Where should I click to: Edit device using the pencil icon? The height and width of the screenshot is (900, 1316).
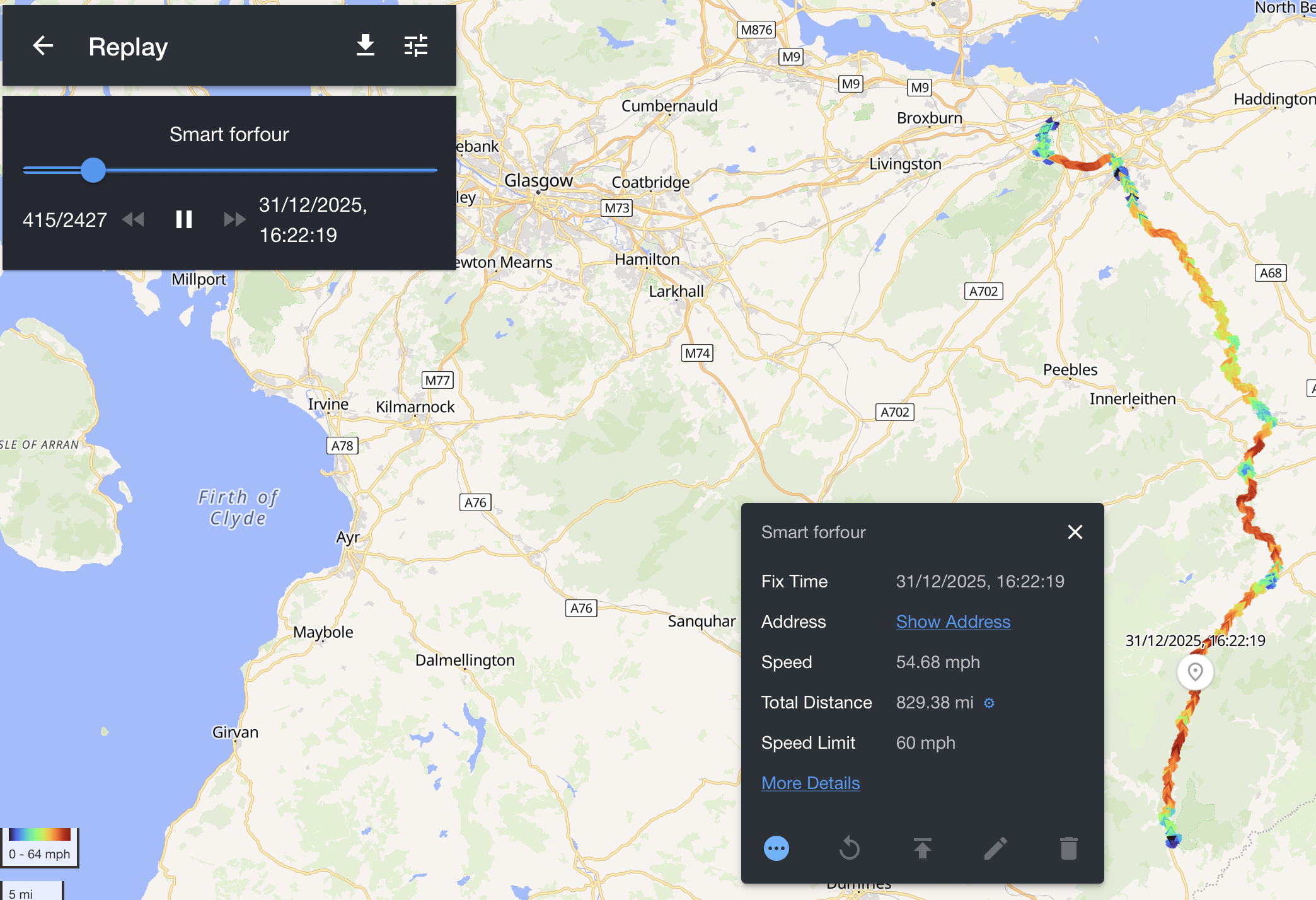coord(995,848)
